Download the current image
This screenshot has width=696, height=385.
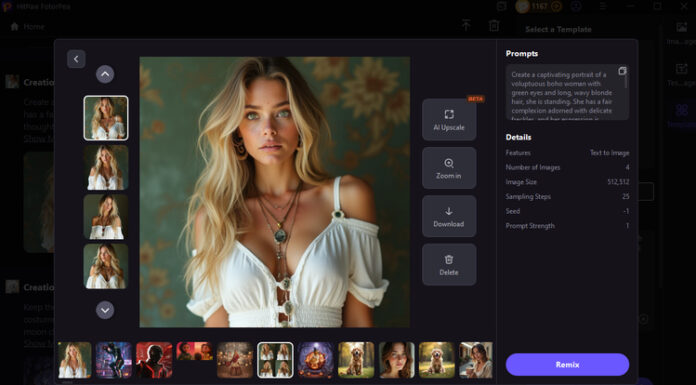point(449,216)
